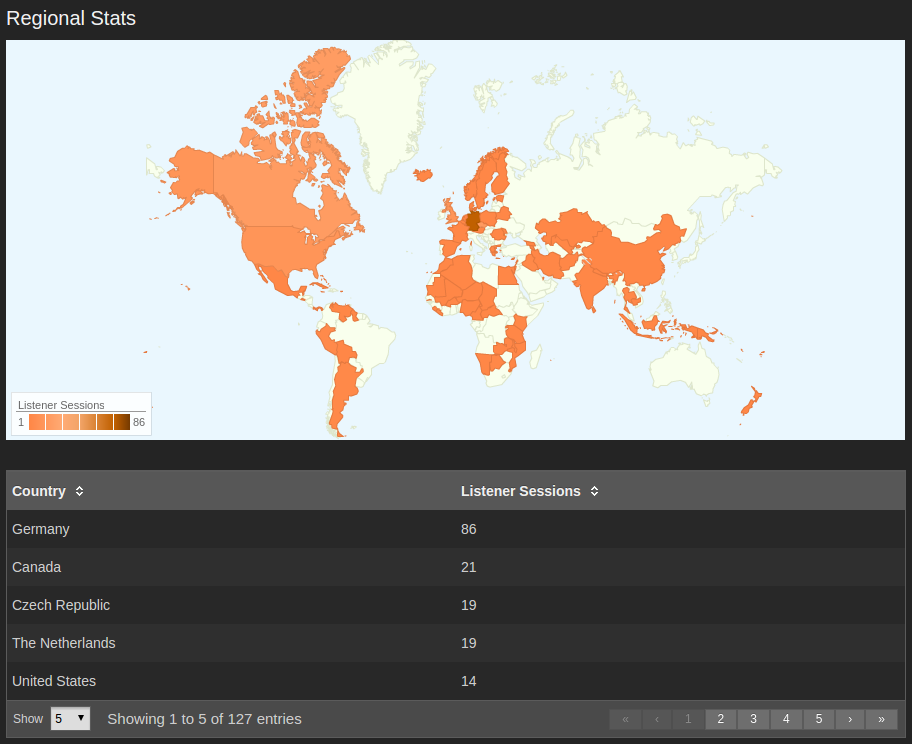Viewport: 912px width, 744px height.
Task: Open page 4 of the entries
Action: (786, 719)
